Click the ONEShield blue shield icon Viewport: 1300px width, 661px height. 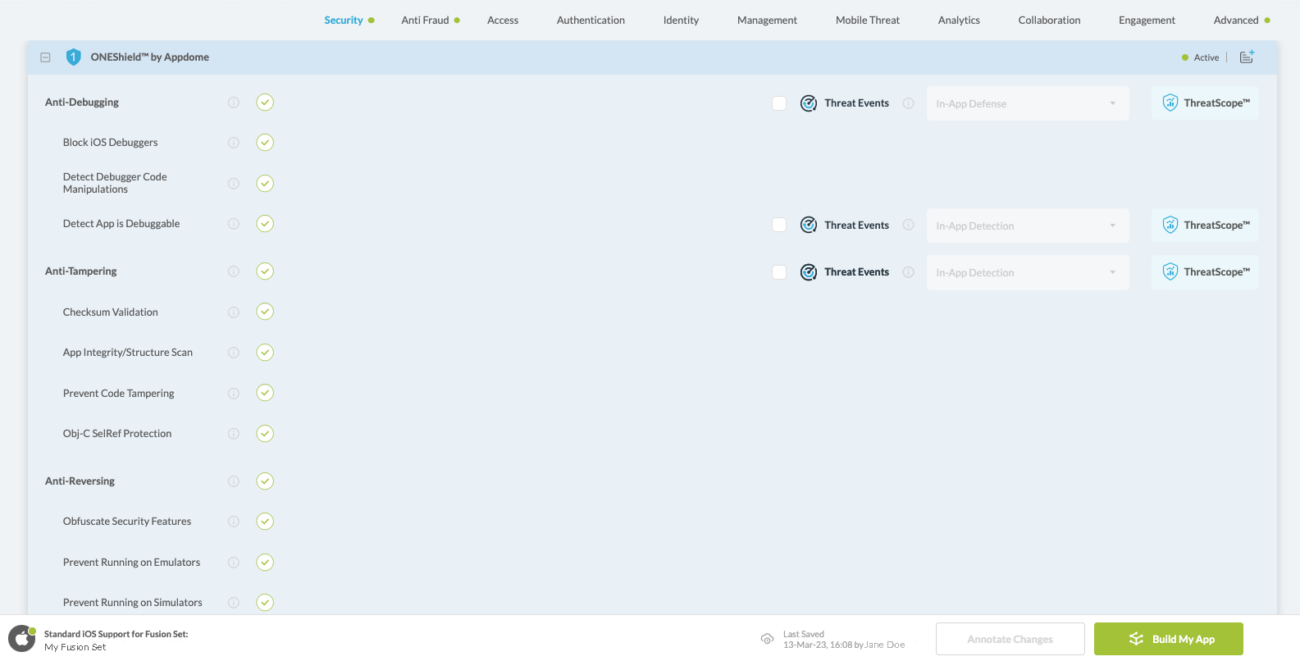(73, 57)
